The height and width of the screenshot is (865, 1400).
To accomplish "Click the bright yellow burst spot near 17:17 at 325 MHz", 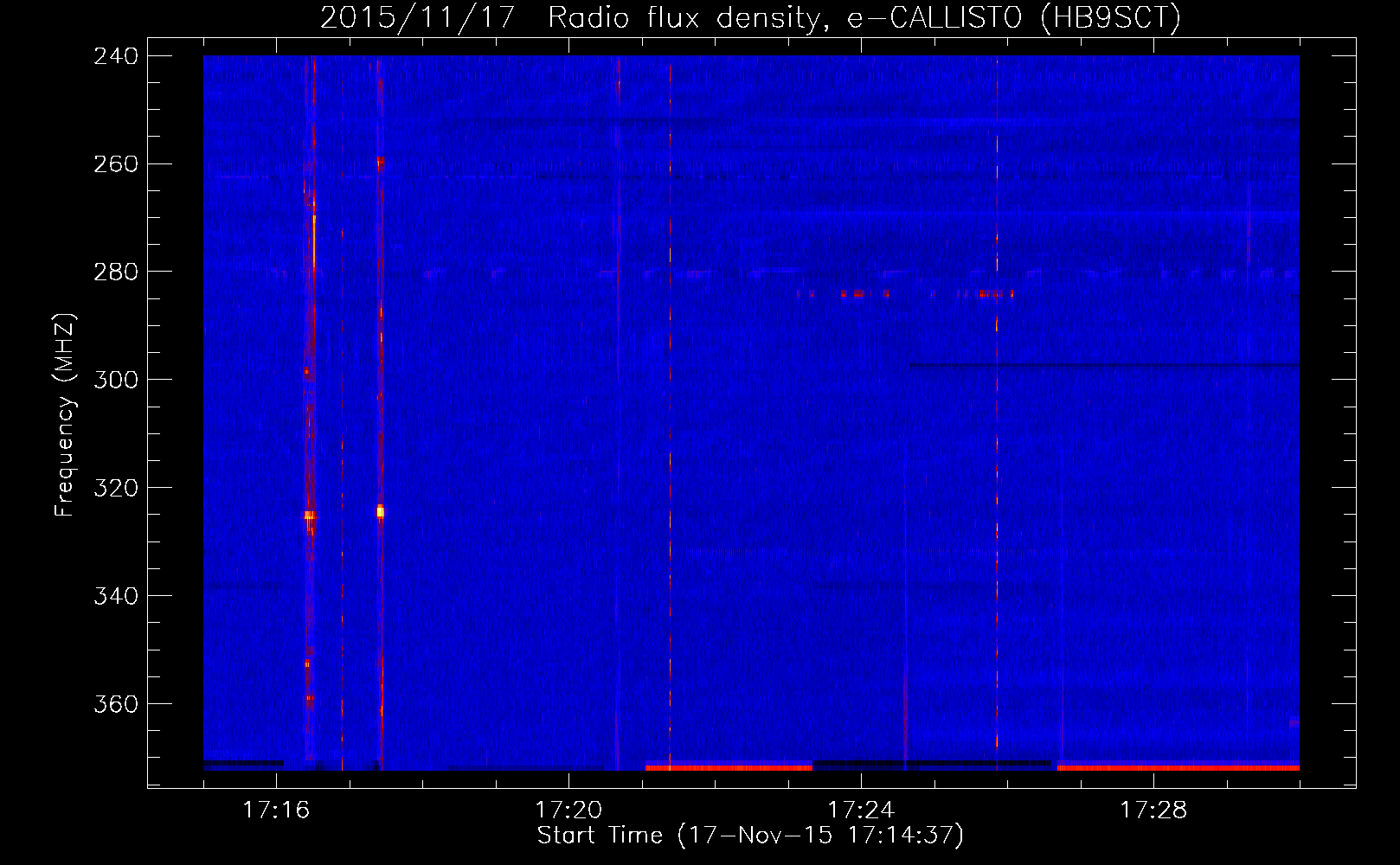I will click(380, 512).
